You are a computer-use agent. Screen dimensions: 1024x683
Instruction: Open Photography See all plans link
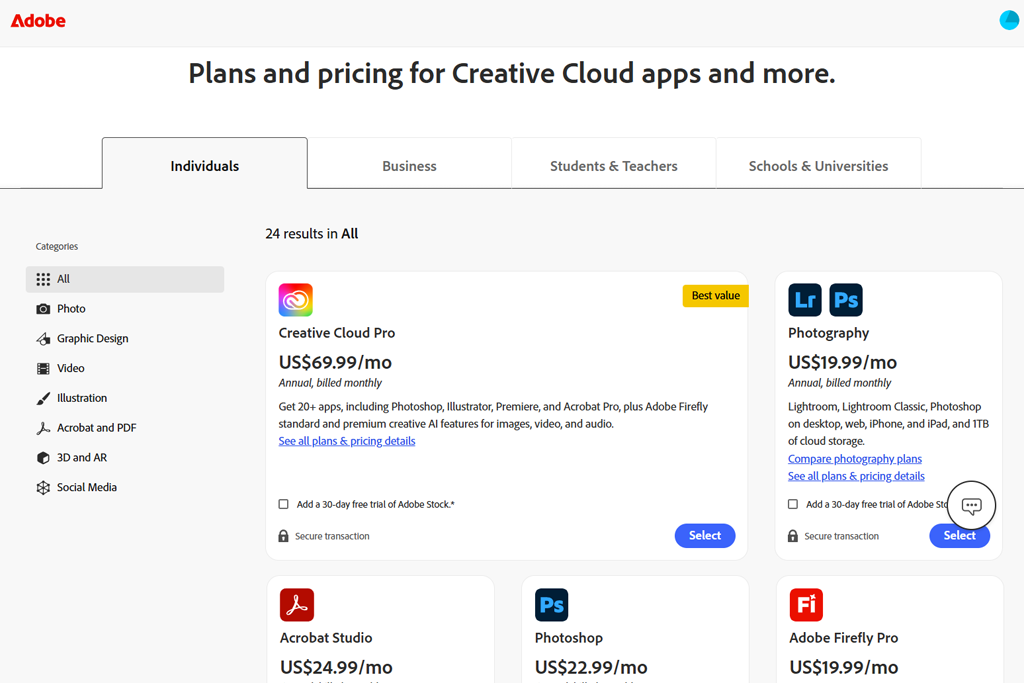click(856, 477)
